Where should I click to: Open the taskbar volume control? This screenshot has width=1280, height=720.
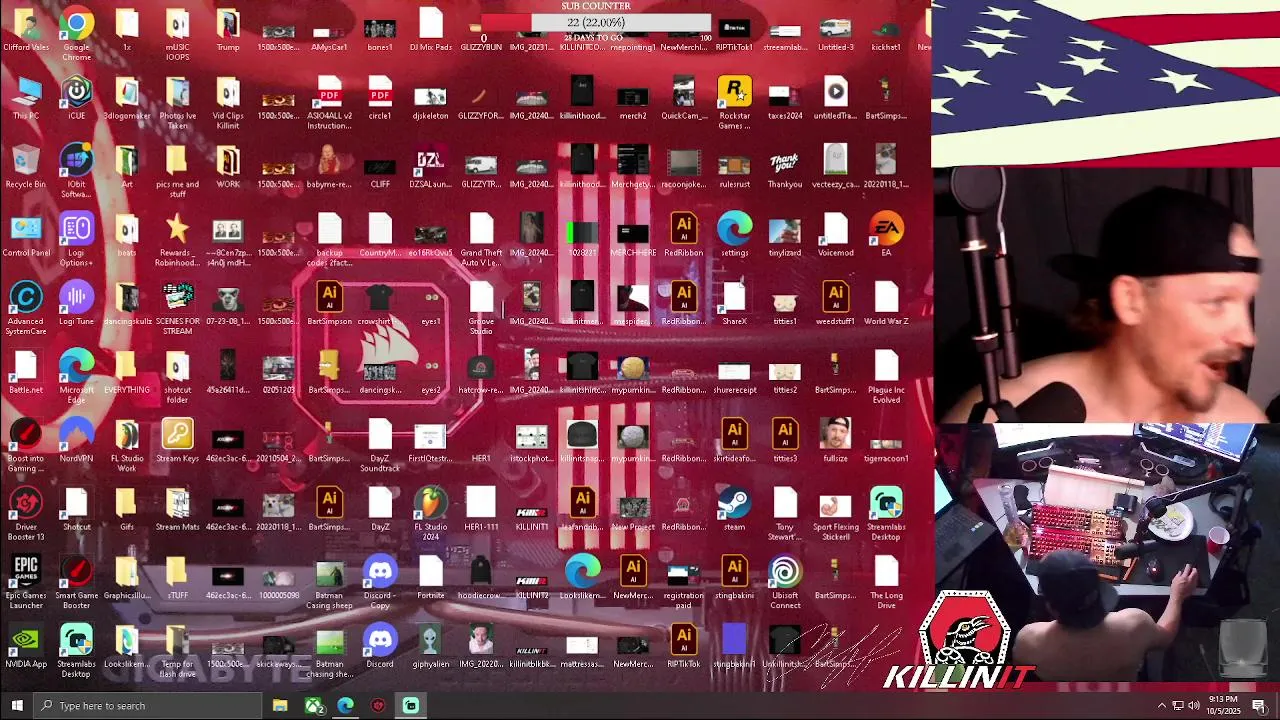tap(1193, 706)
